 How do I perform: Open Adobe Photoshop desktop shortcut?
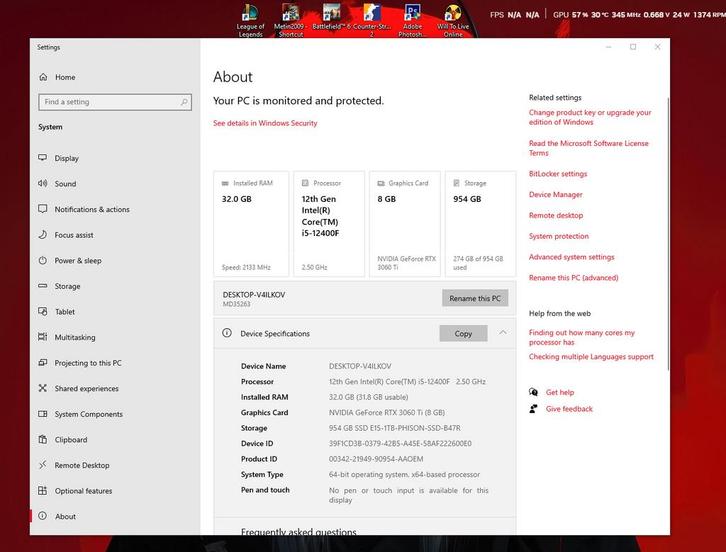click(412, 19)
